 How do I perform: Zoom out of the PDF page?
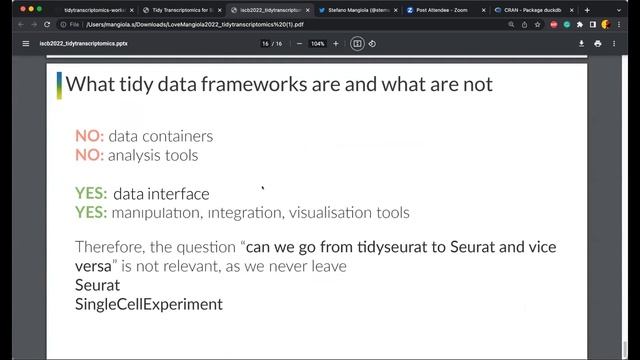[299, 44]
